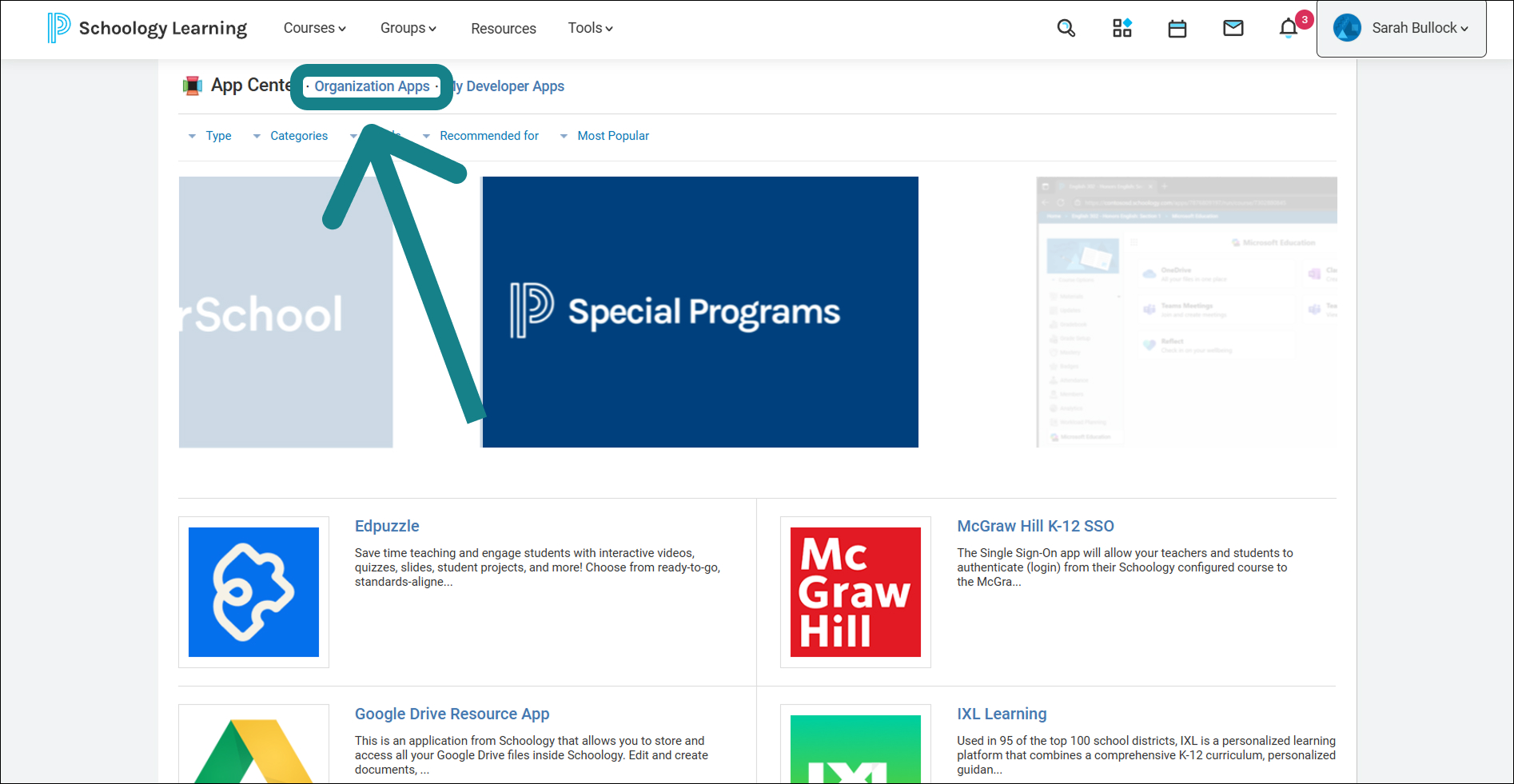Expand the Courses menu
Image resolution: width=1514 pixels, height=784 pixels.
(315, 28)
